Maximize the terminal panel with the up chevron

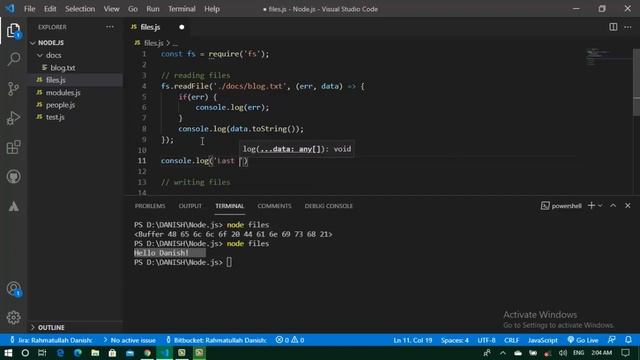coord(613,206)
